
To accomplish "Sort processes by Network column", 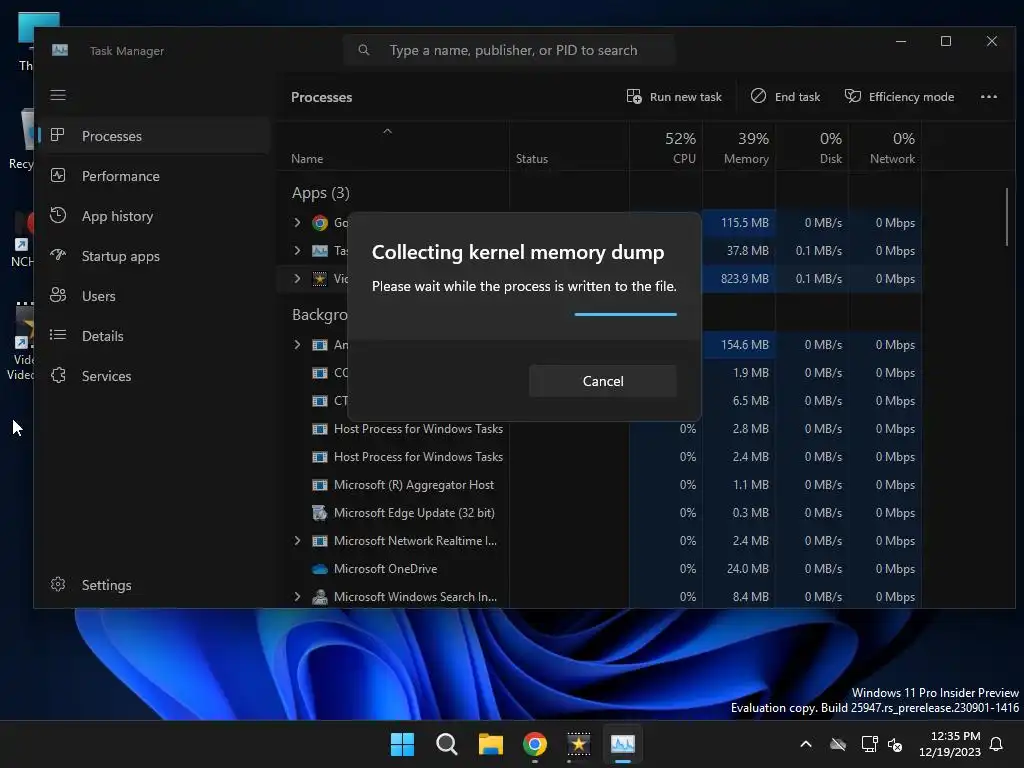I will pos(886,147).
